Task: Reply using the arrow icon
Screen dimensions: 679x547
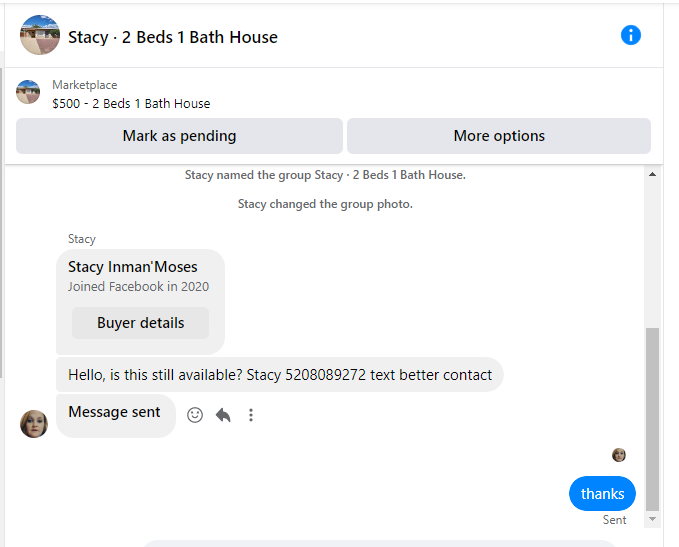Action: (223, 415)
